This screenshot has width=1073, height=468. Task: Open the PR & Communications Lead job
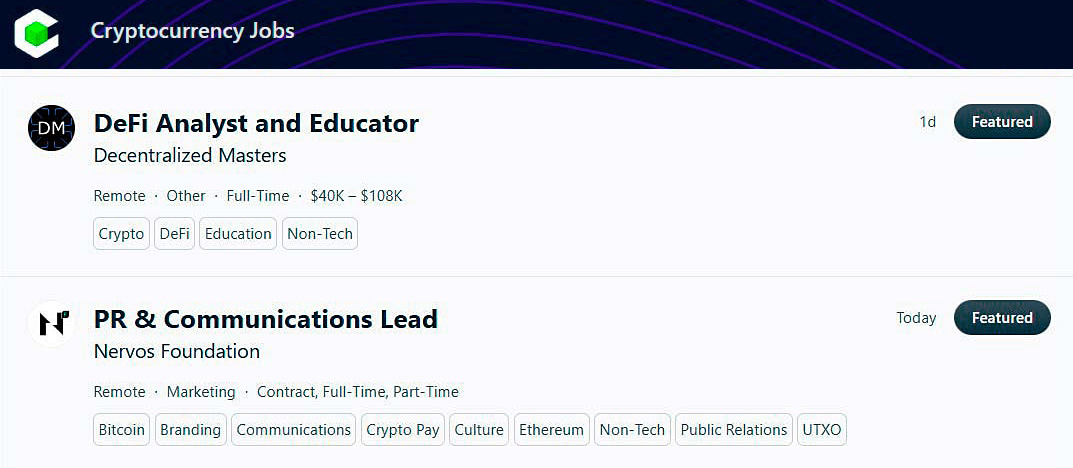265,319
